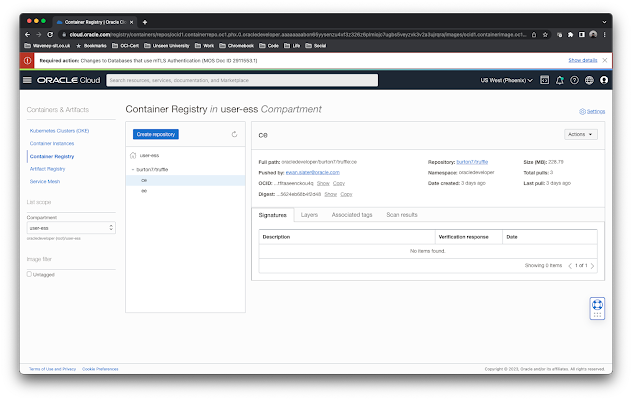Viewport: 632px width, 400px height.
Task: Open the Code bookmarks folder
Action: (269, 46)
